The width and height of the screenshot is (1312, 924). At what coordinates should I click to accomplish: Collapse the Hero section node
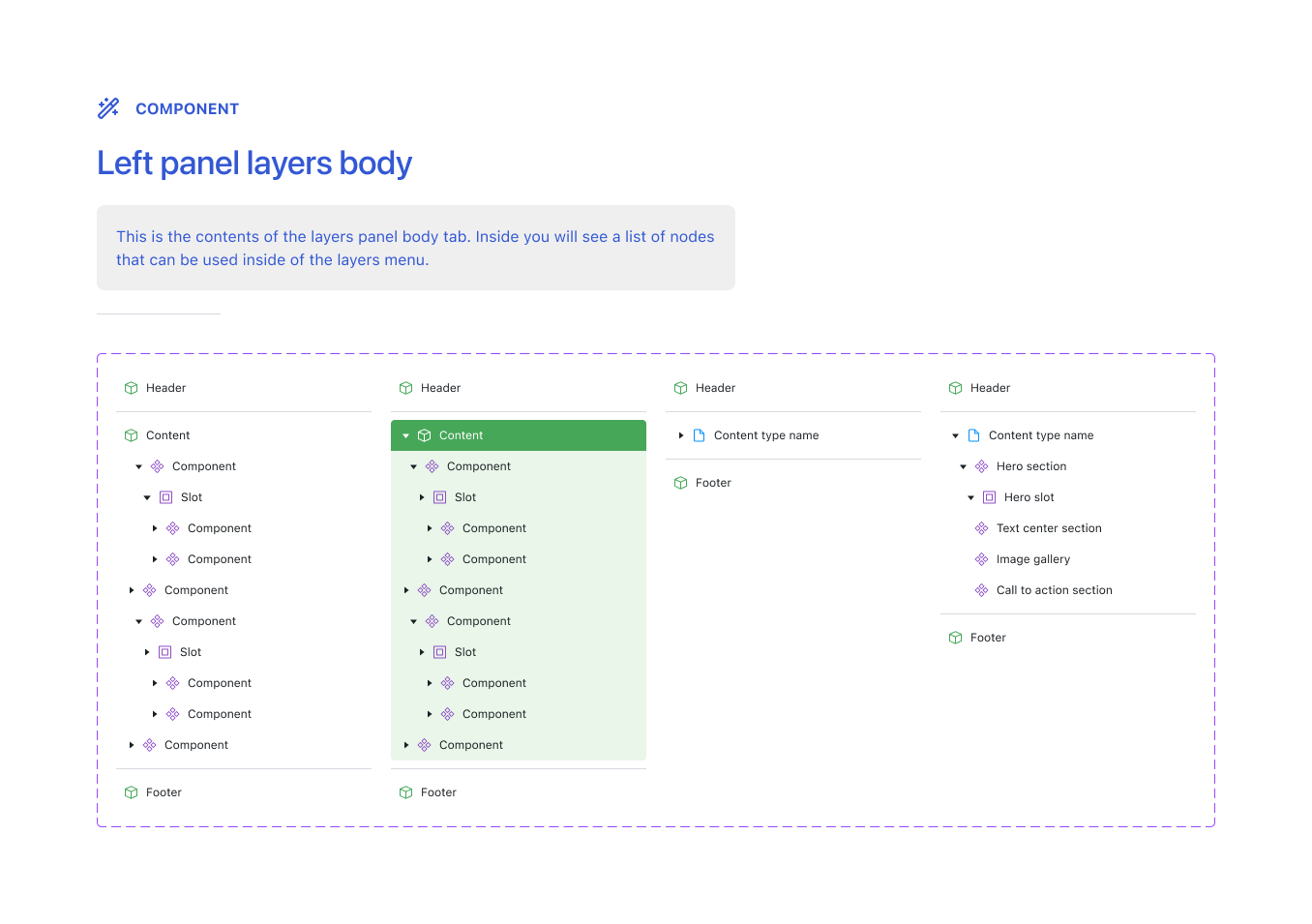pos(963,465)
